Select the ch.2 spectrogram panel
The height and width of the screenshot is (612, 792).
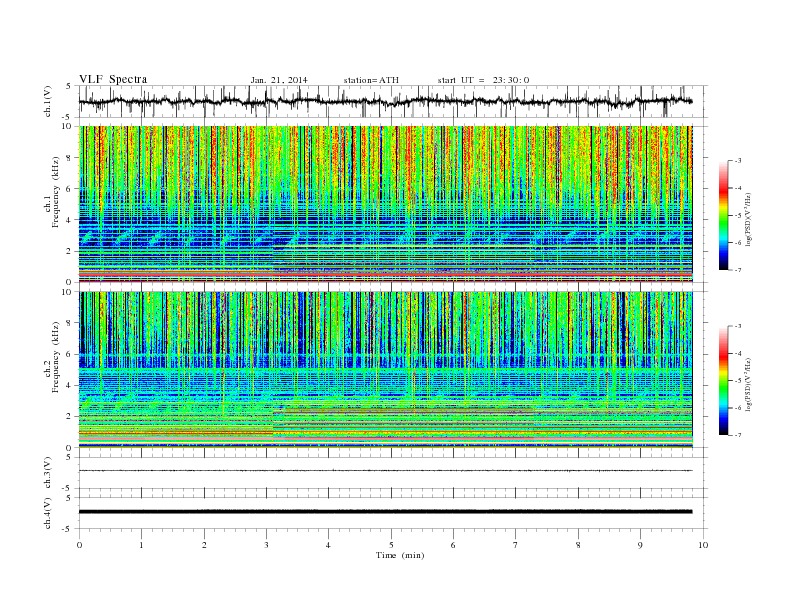point(385,370)
